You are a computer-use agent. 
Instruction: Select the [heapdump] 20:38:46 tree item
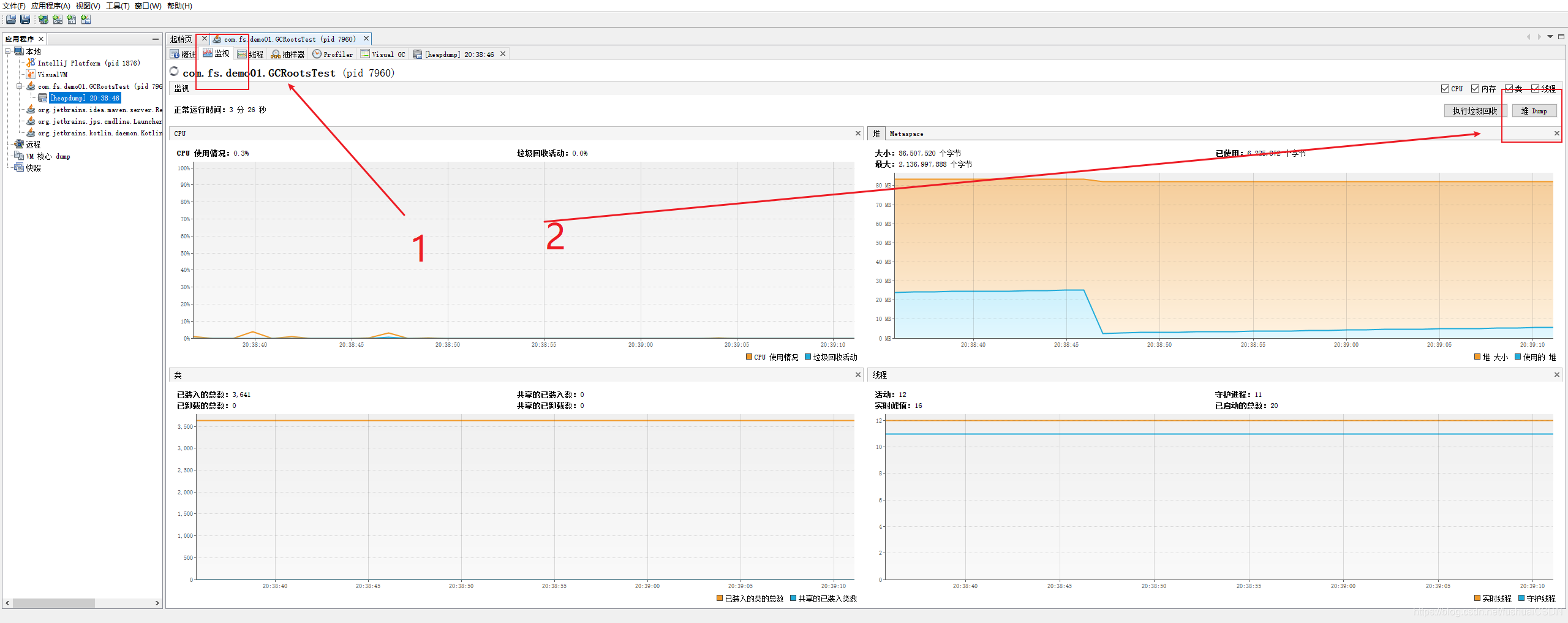(x=85, y=98)
